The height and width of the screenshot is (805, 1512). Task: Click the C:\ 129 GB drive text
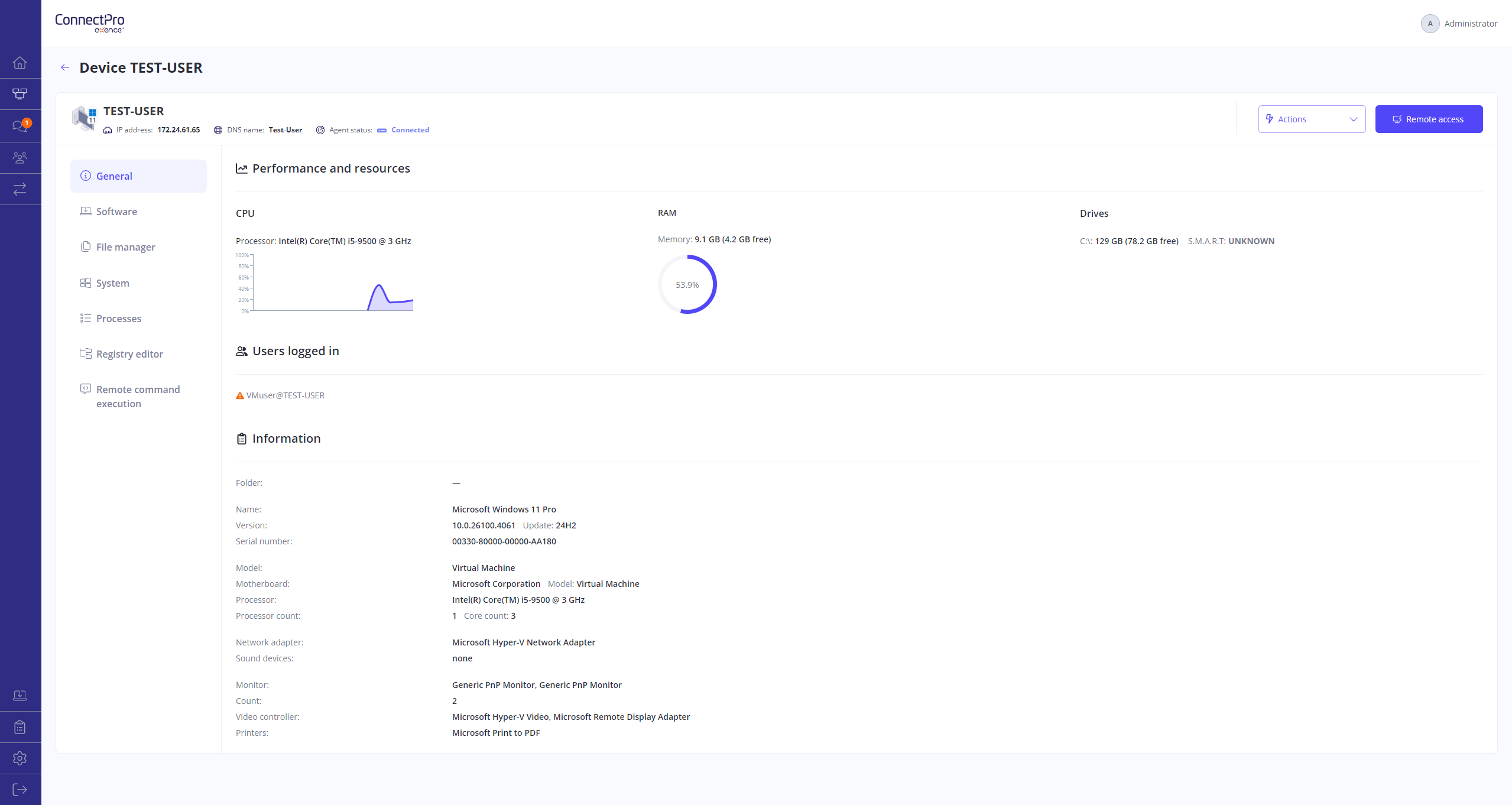[1129, 241]
